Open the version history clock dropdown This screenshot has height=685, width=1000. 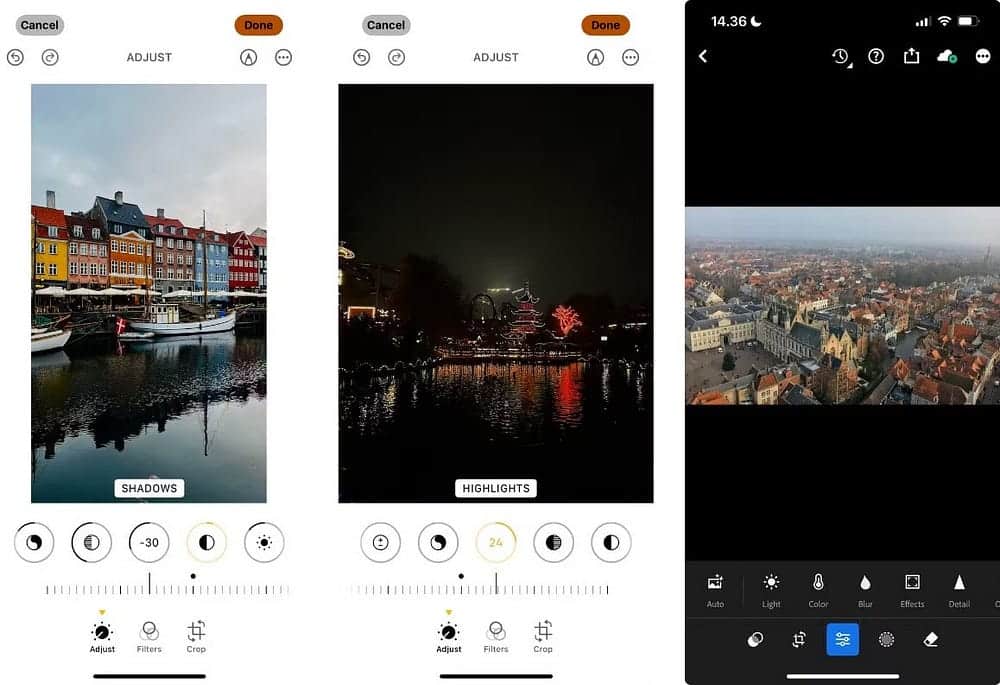pos(841,57)
